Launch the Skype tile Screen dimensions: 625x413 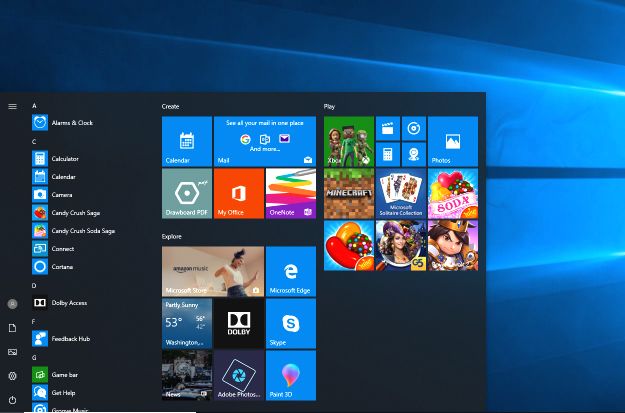coord(291,323)
